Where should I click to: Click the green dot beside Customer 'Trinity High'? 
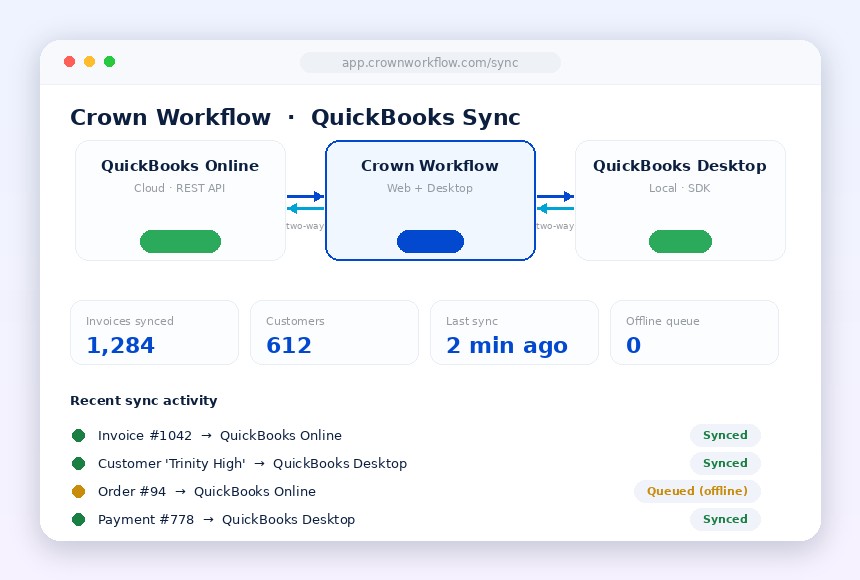tap(78, 463)
